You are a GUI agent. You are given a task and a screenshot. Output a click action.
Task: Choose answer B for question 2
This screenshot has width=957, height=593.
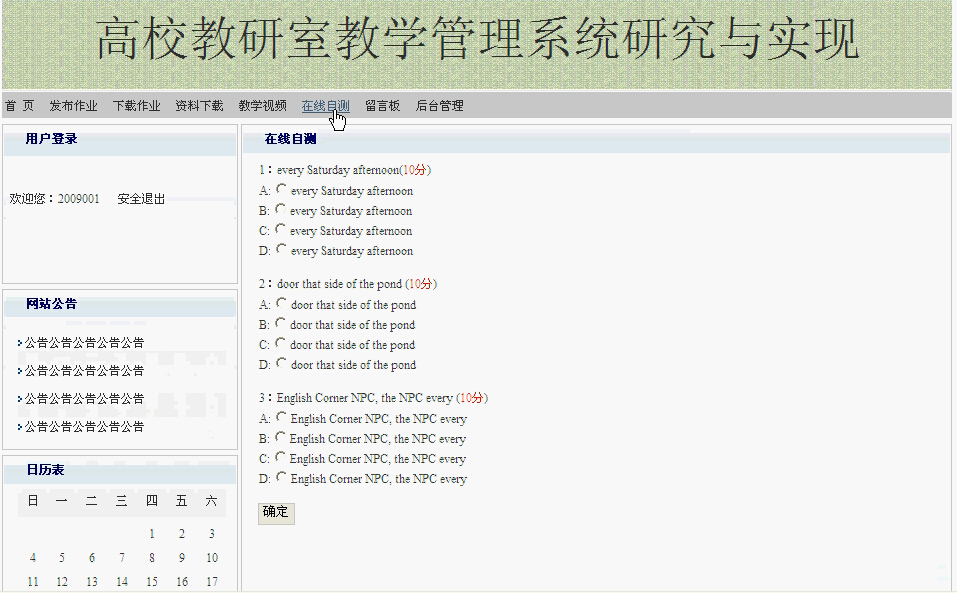coord(280,323)
